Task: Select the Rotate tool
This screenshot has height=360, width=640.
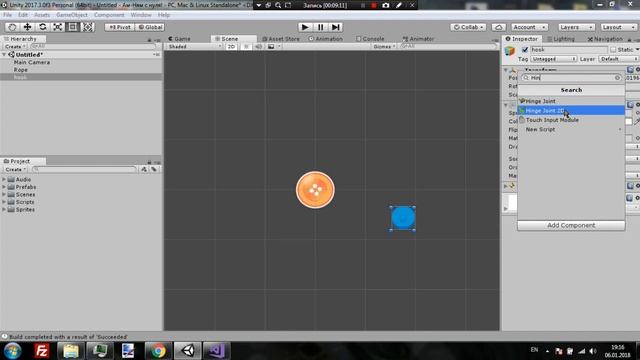Action: click(42, 27)
